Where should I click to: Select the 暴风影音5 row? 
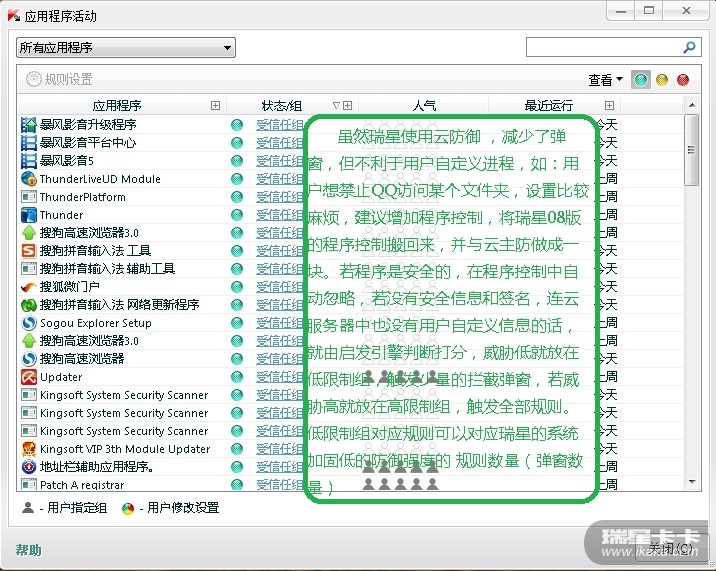[x=351, y=161]
